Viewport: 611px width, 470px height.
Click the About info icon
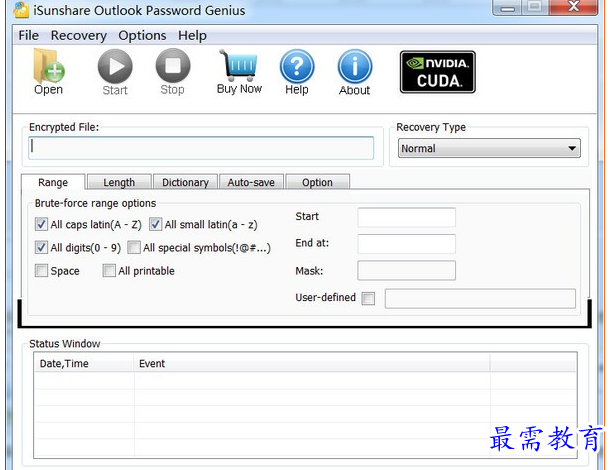pyautogui.click(x=355, y=72)
